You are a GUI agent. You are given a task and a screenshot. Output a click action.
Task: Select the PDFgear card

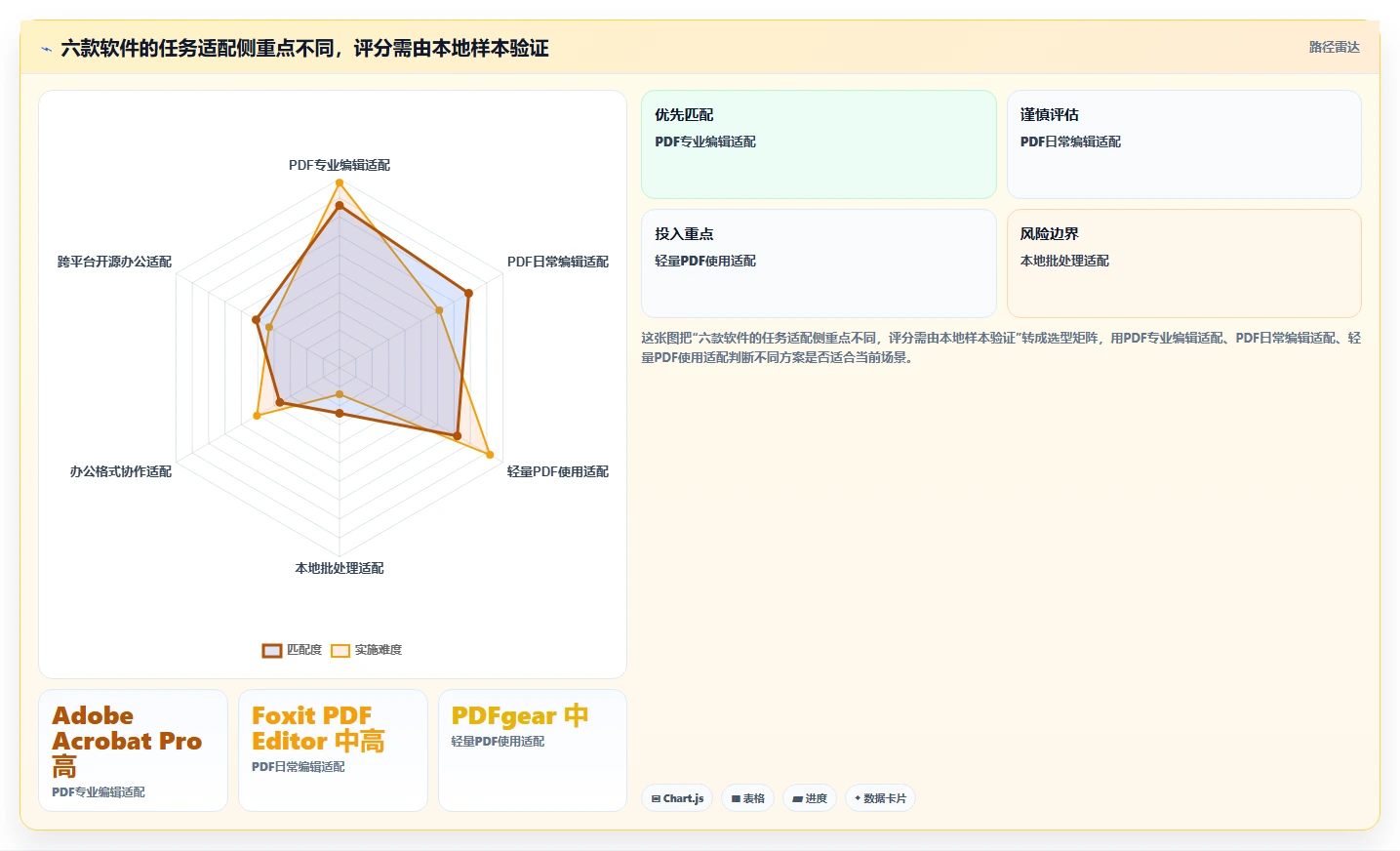pyautogui.click(x=533, y=750)
